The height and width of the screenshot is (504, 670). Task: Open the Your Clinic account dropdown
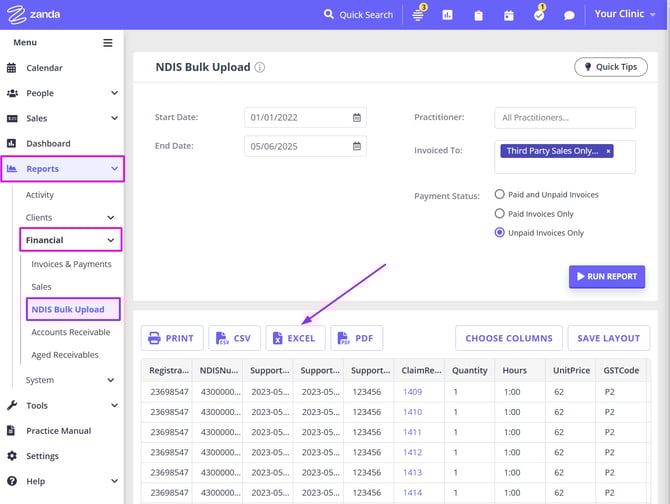click(625, 14)
